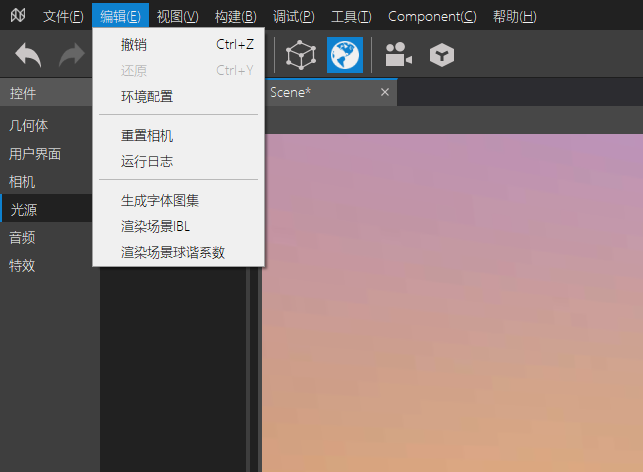Open the 工具(T) menu

tap(351, 16)
